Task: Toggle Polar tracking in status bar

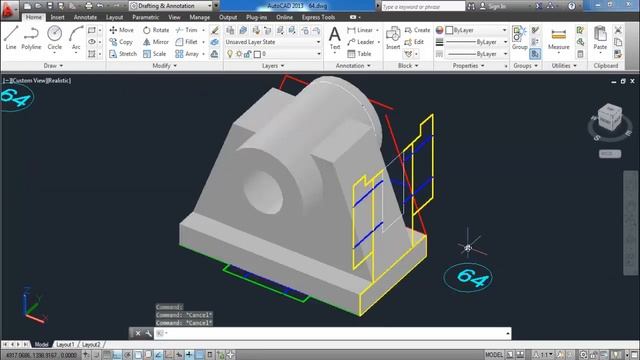Action: pyautogui.click(x=127, y=355)
